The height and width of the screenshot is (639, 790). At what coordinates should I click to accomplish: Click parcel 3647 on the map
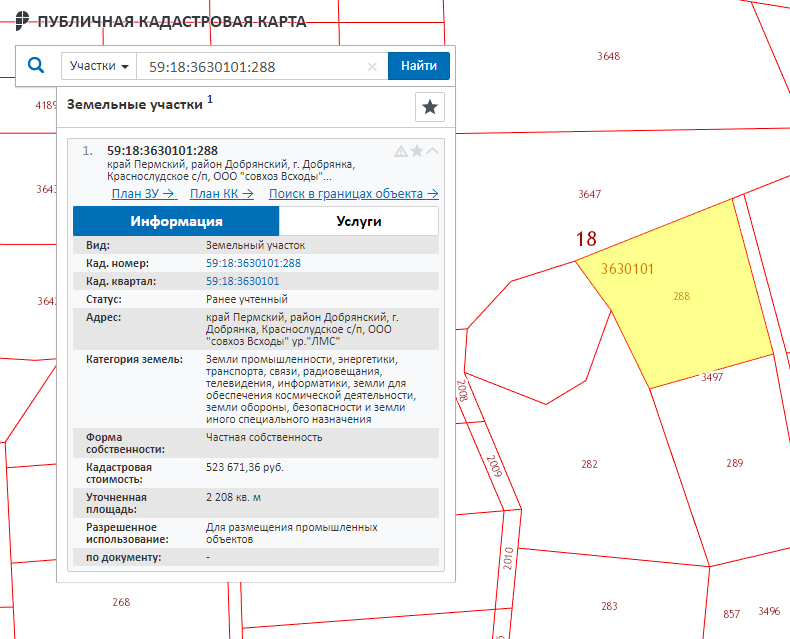pos(589,194)
